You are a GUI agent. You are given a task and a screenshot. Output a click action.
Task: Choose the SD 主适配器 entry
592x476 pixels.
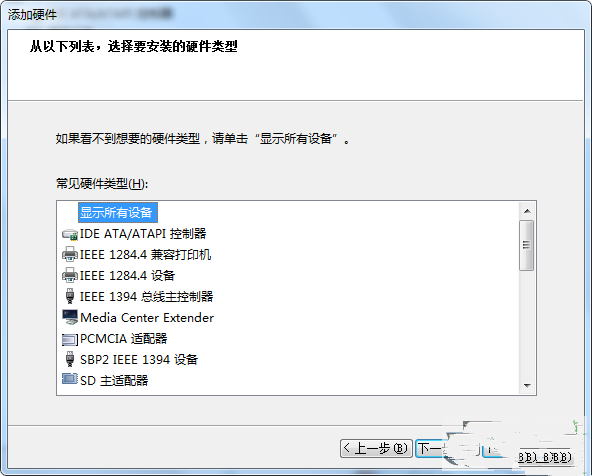[114, 380]
